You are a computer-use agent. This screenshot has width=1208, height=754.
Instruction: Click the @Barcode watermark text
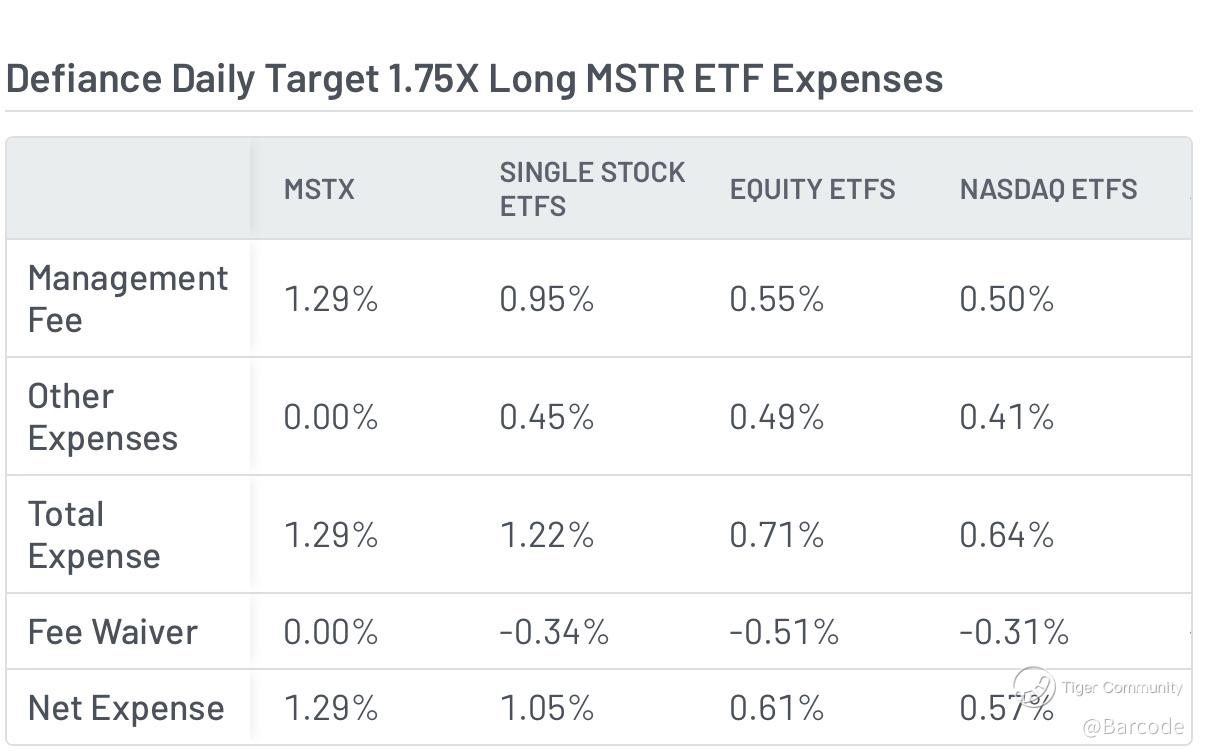point(1132,727)
